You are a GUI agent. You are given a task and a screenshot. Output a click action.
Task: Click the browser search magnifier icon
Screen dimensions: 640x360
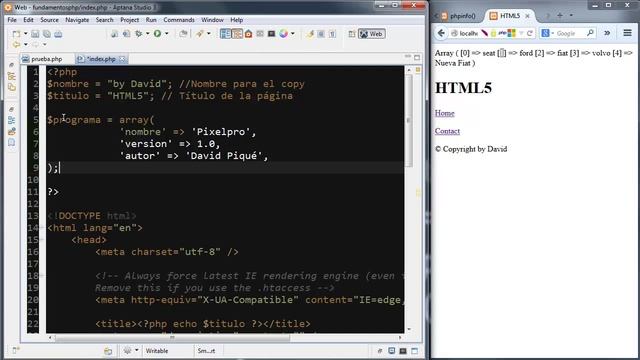tap(590, 33)
